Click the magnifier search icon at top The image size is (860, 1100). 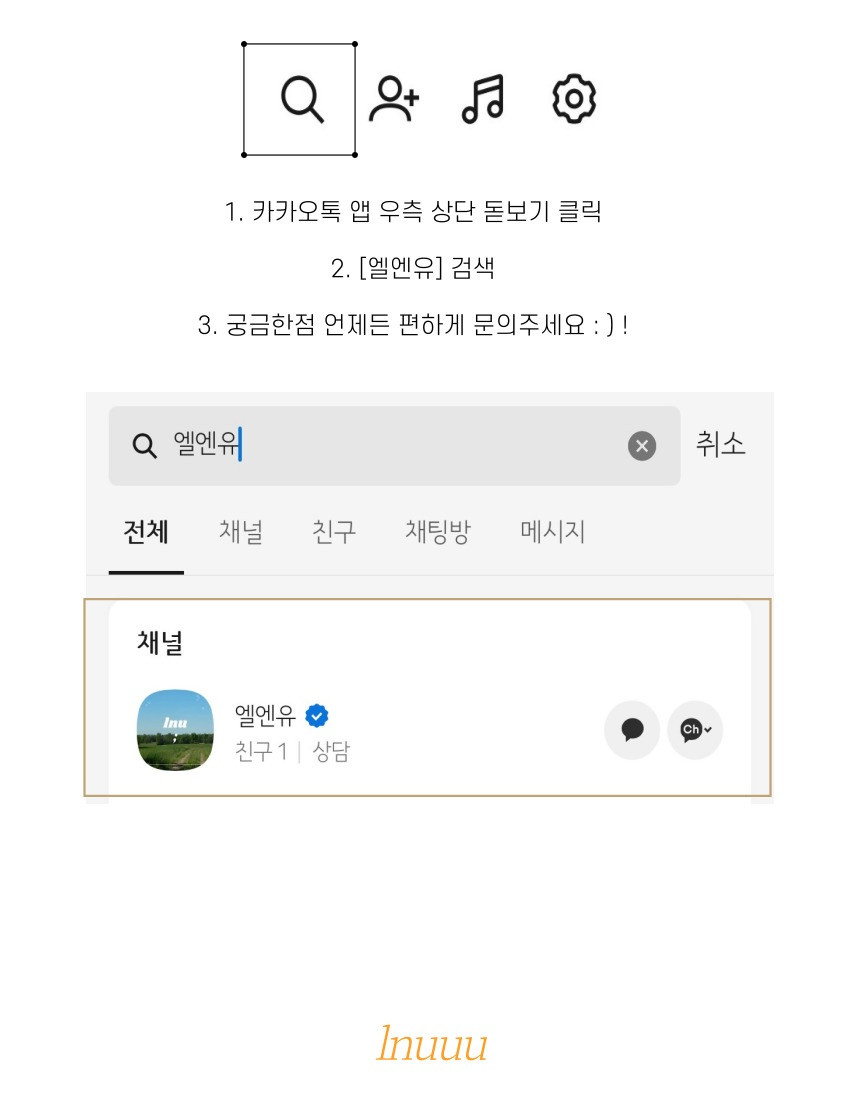(x=302, y=100)
